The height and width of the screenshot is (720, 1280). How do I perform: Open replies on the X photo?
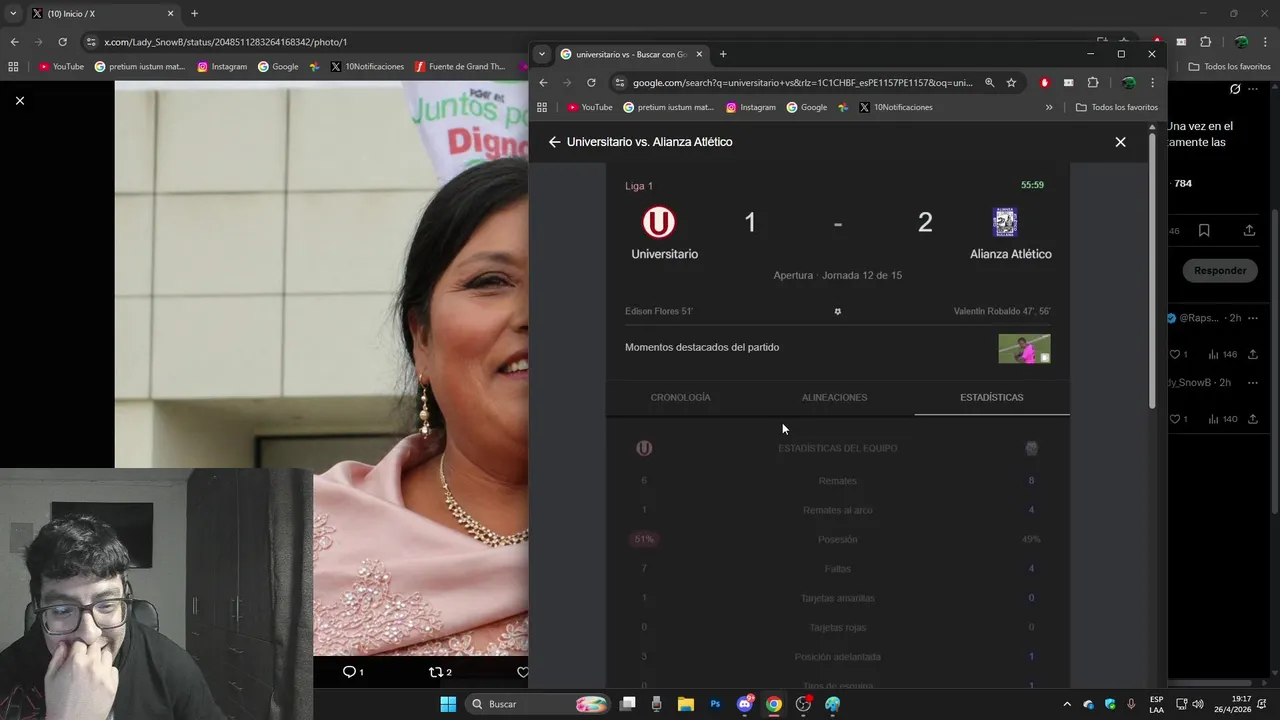[353, 672]
